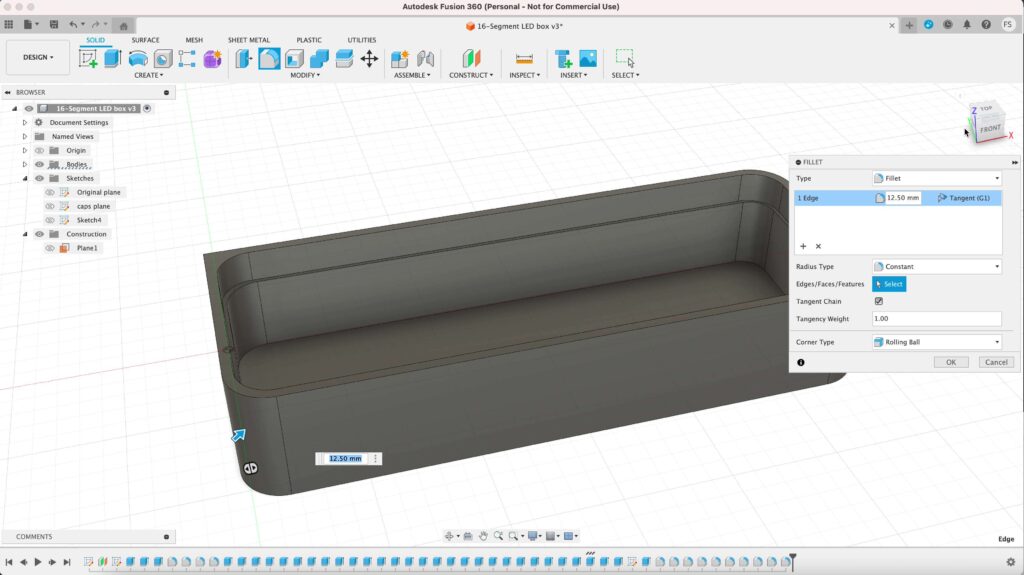Viewport: 1024px width, 575px height.
Task: Hide the Bodies folder with eye icon
Action: [40, 164]
